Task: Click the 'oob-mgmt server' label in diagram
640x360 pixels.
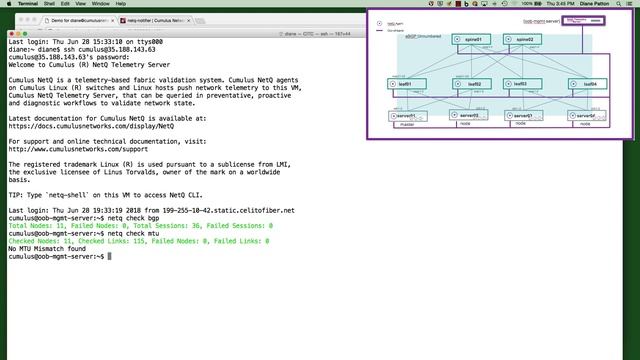Action: [541, 21]
